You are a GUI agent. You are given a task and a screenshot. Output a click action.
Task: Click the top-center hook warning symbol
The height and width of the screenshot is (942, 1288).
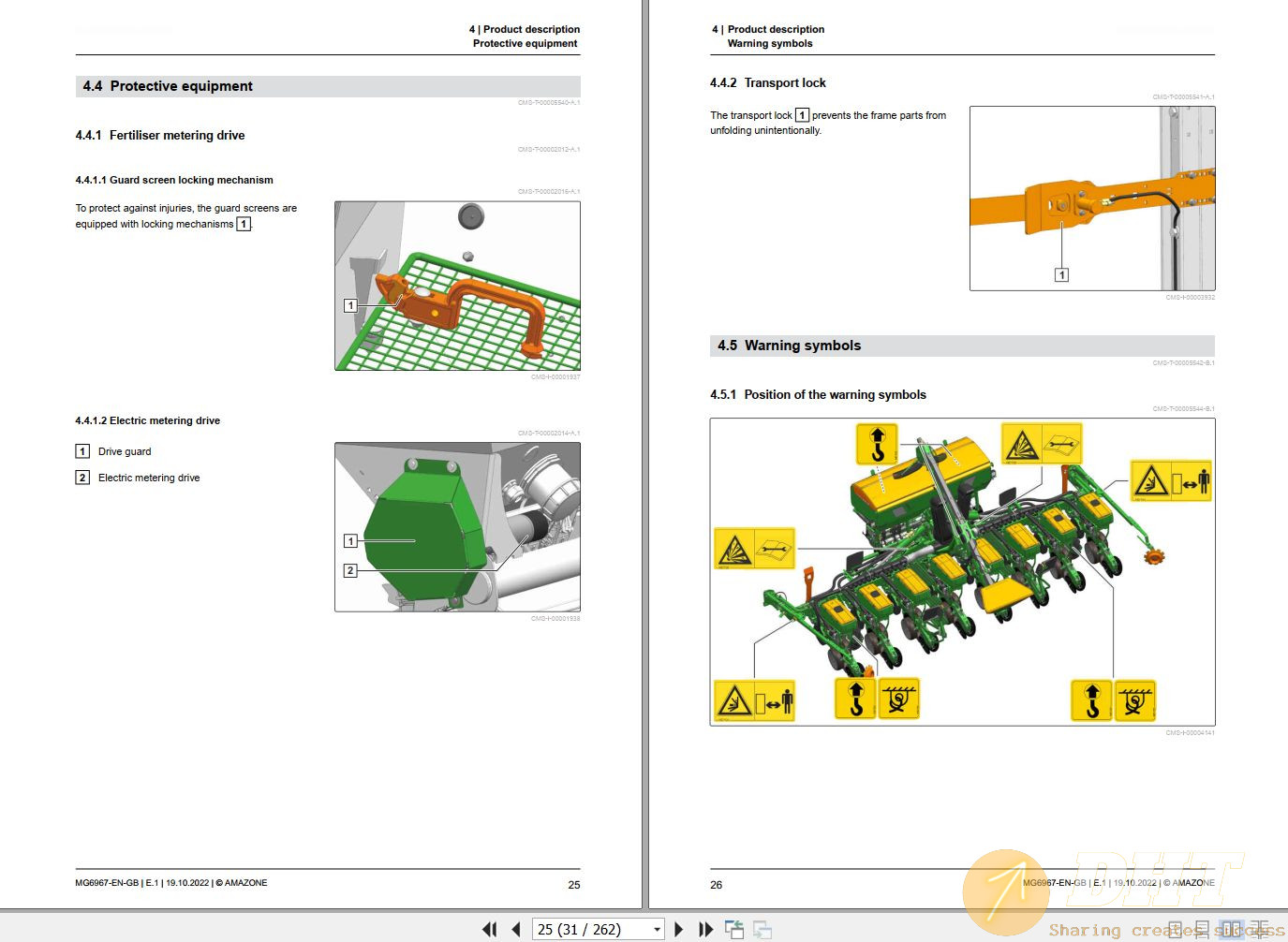(x=877, y=444)
